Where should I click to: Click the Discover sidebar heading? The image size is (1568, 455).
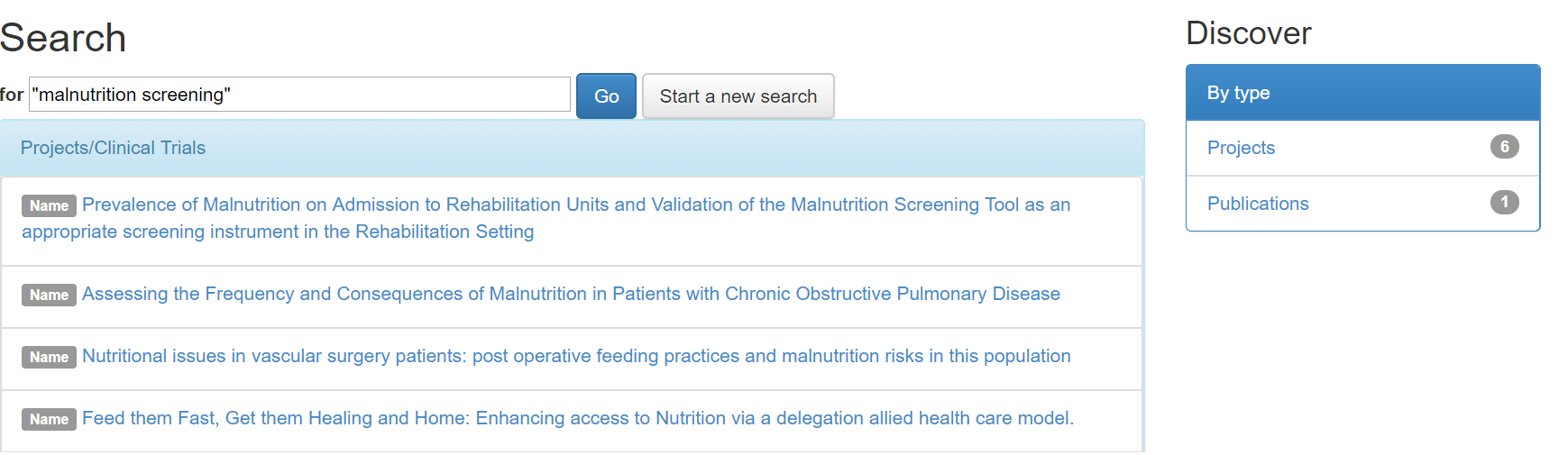(1248, 33)
